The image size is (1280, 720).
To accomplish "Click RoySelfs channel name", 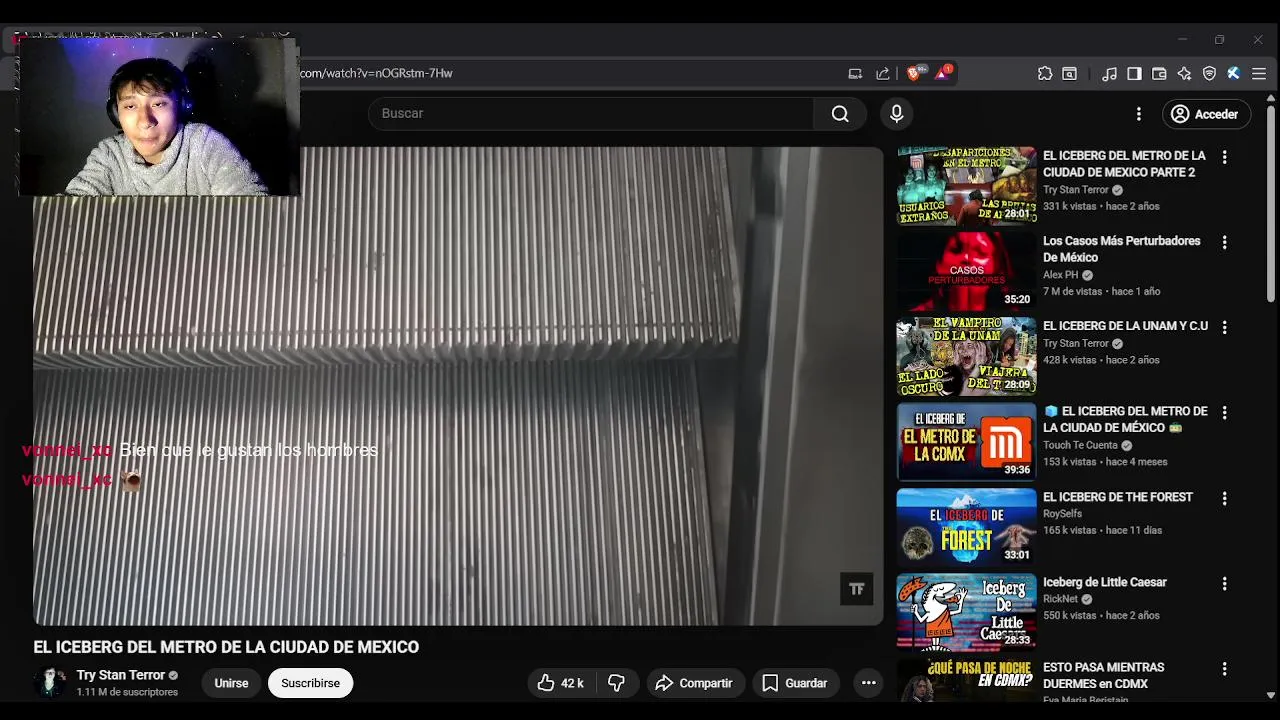I will 1062,514.
